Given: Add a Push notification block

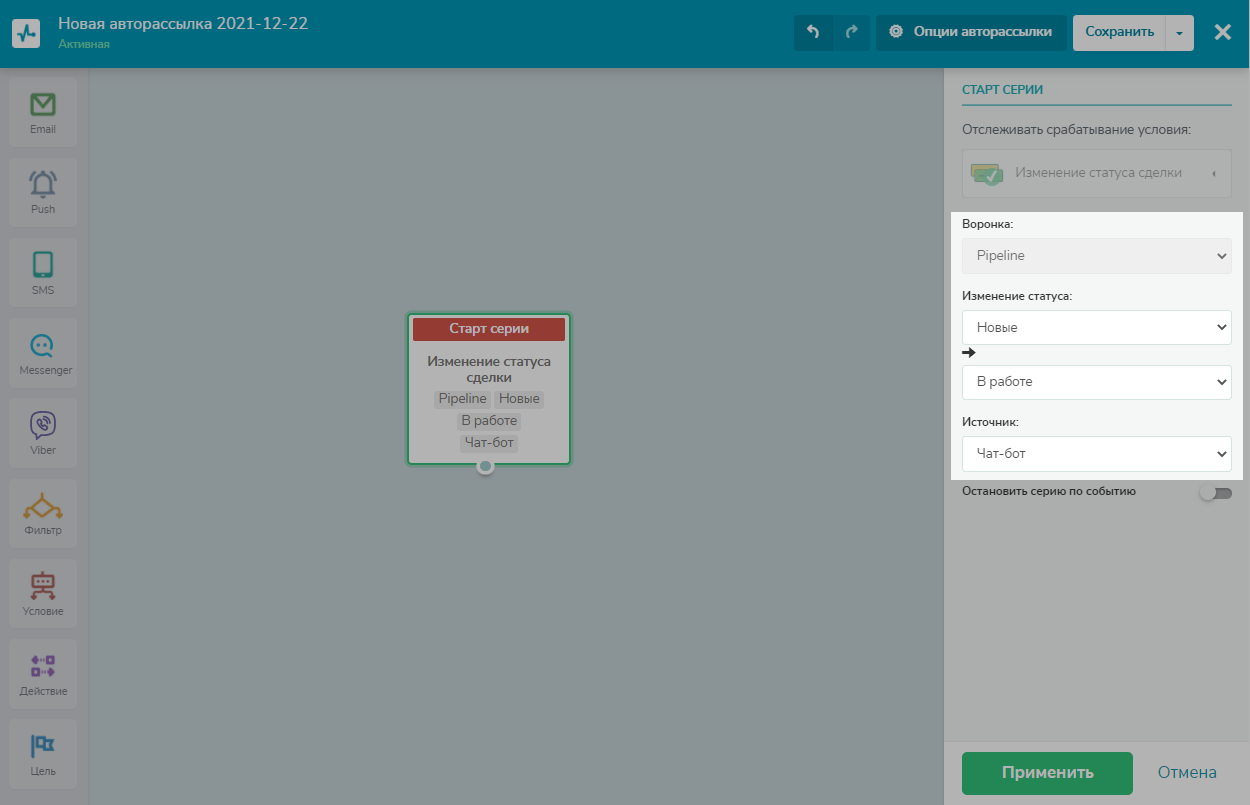Looking at the screenshot, I should click(43, 193).
